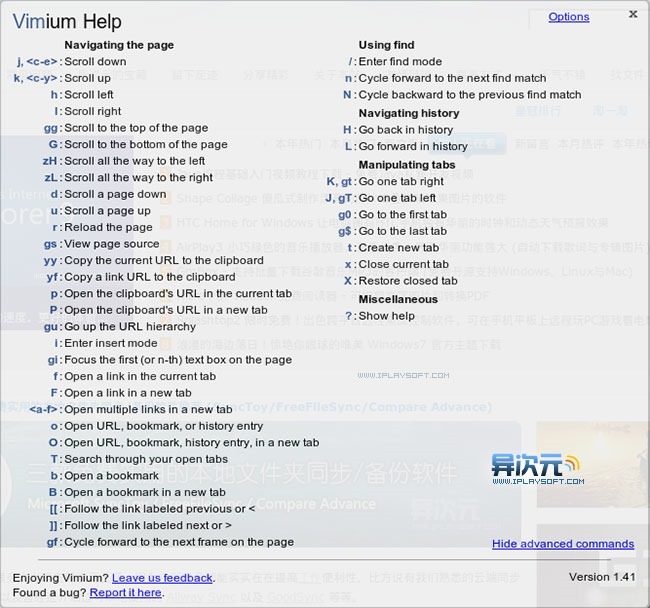Click 'Copy the current URL to the clipboard'

164,261
